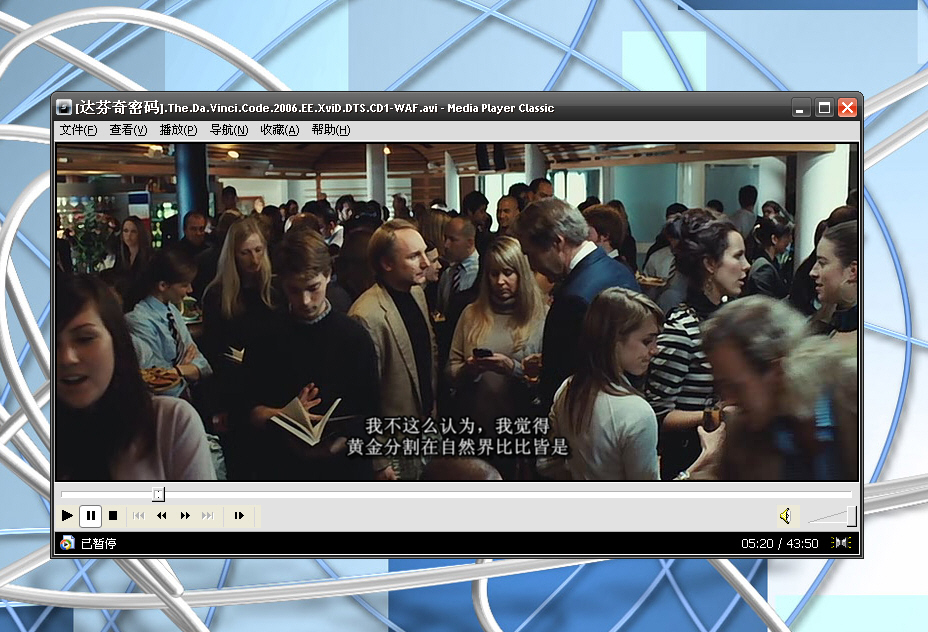This screenshot has height=632, width=928.
Task: Open the 播放(P) menu
Action: (x=178, y=130)
